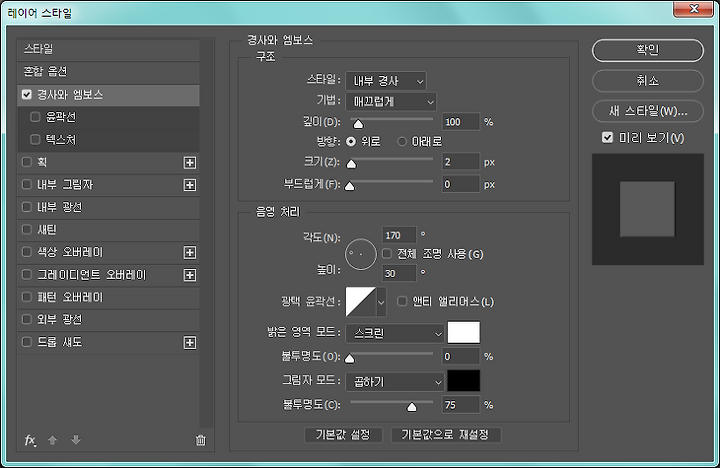Uncheck the 경사와 엠보스 checkbox
Image resolution: width=720 pixels, height=468 pixels.
click(27, 95)
